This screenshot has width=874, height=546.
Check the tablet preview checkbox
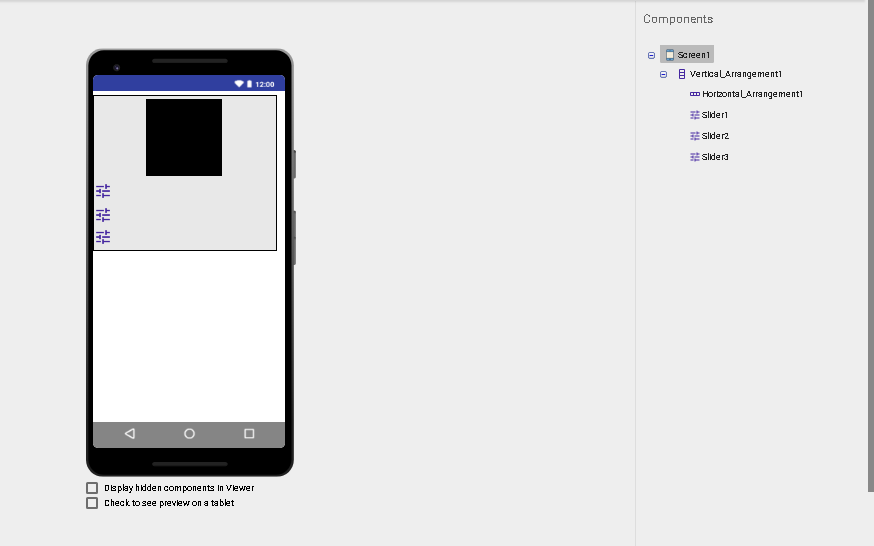(x=92, y=503)
